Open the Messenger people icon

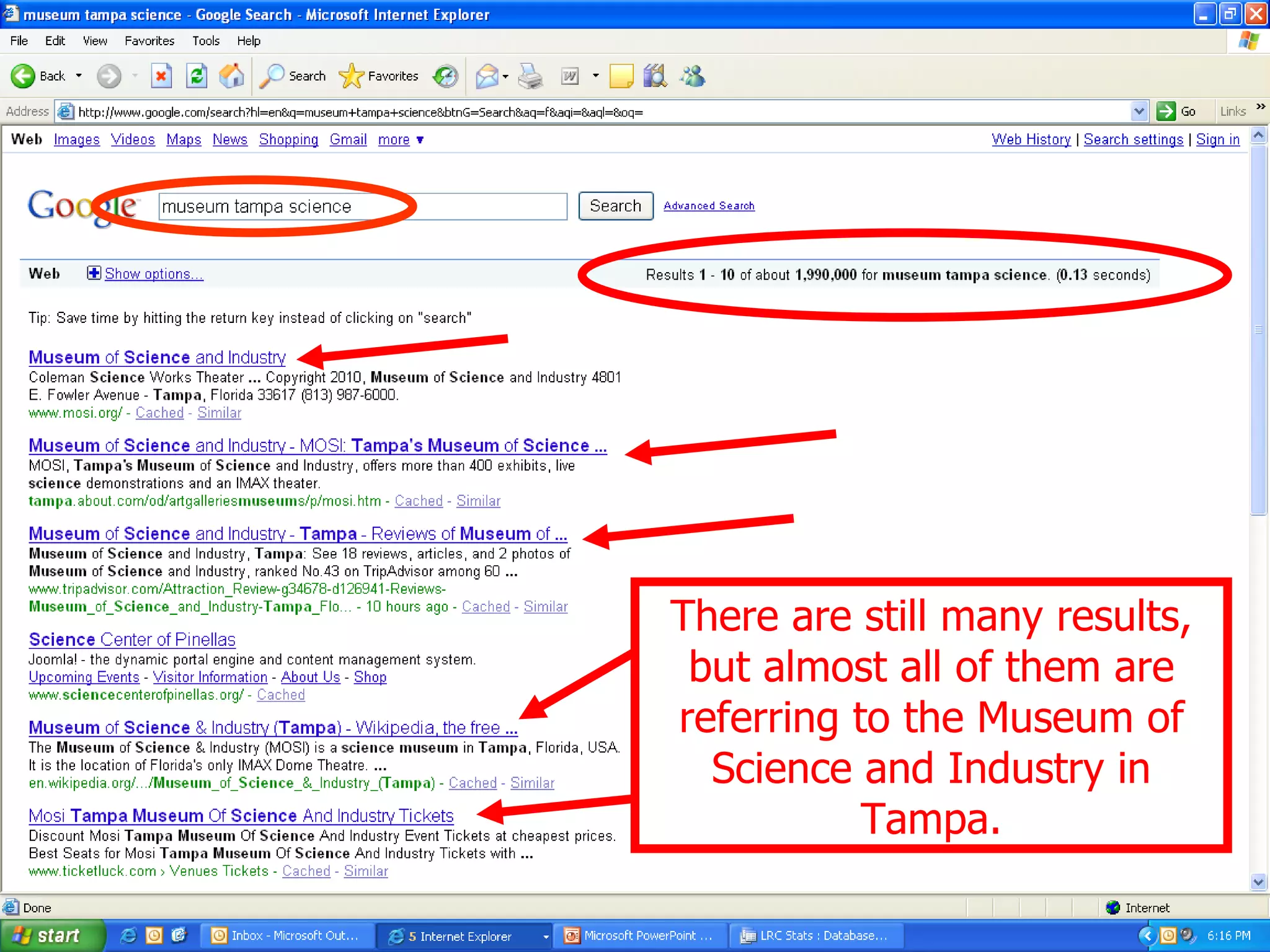[693, 76]
